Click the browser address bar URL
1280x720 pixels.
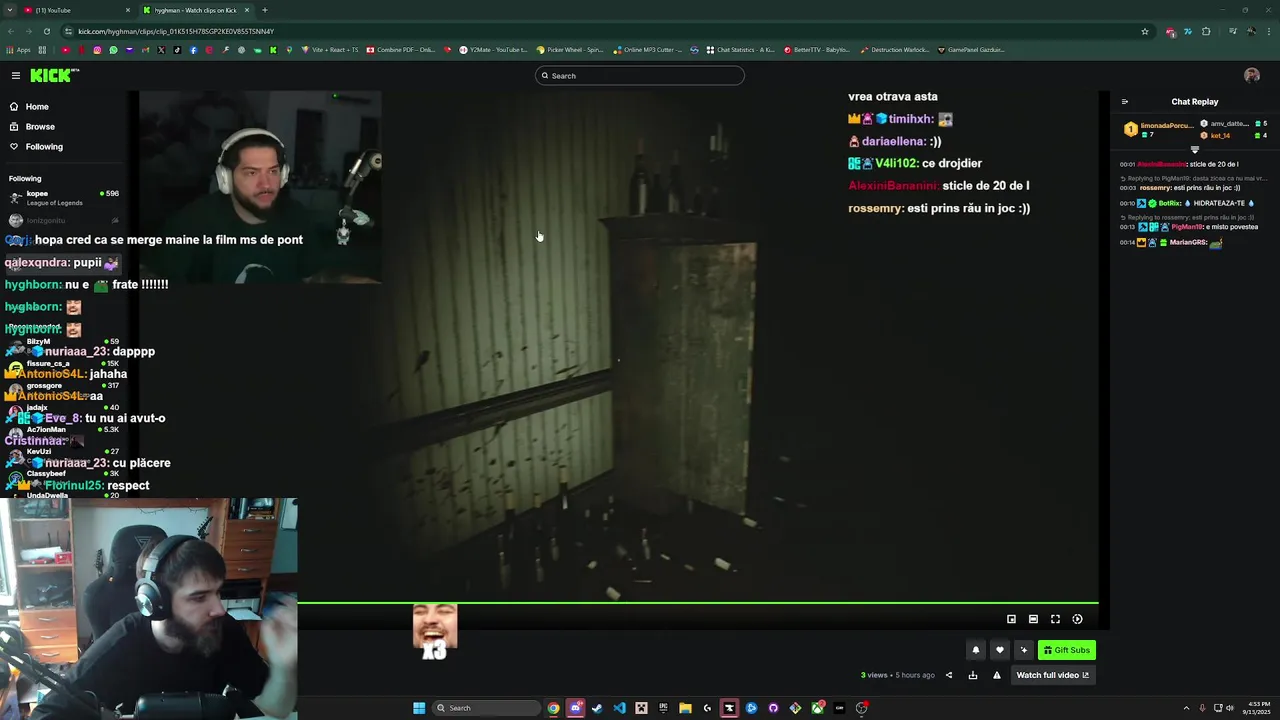point(176,31)
